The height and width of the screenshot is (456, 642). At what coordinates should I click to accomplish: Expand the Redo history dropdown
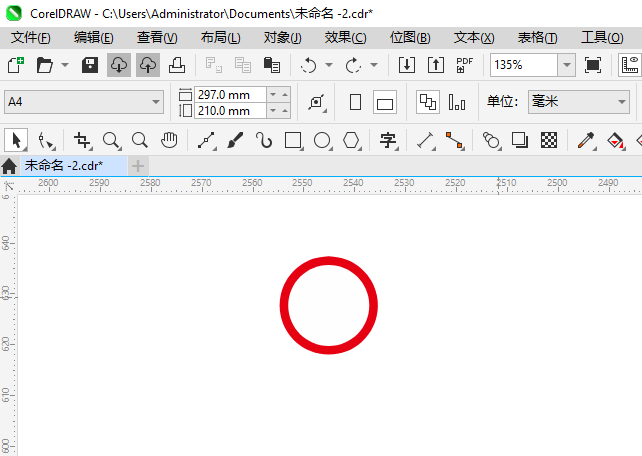coord(374,65)
